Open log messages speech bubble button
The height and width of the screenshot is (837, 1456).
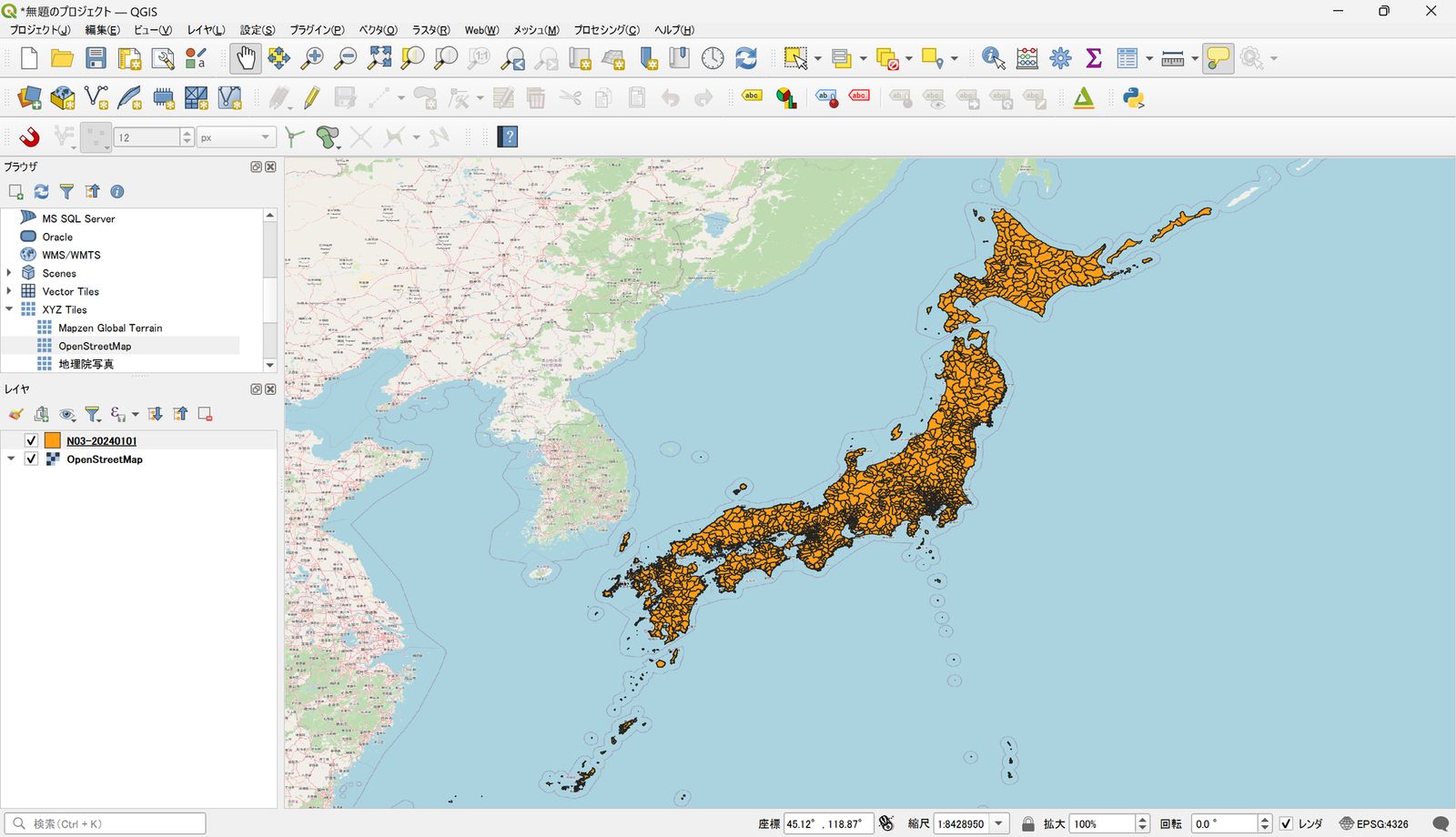point(1441,823)
